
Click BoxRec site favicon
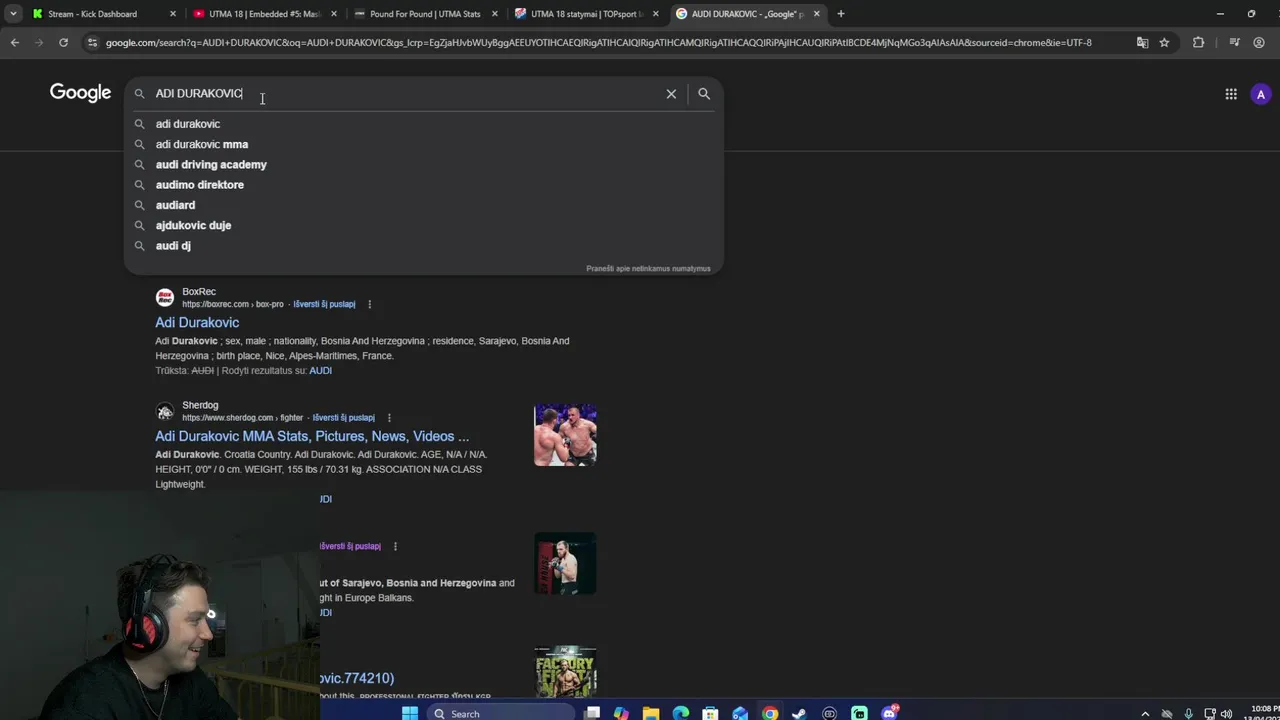165,297
